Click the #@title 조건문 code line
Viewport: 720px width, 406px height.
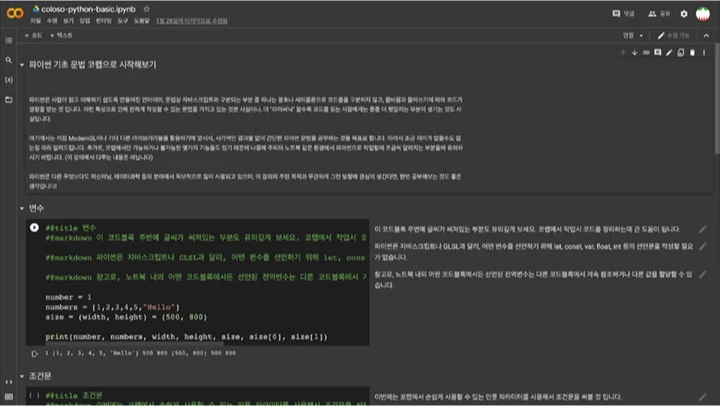click(x=73, y=395)
